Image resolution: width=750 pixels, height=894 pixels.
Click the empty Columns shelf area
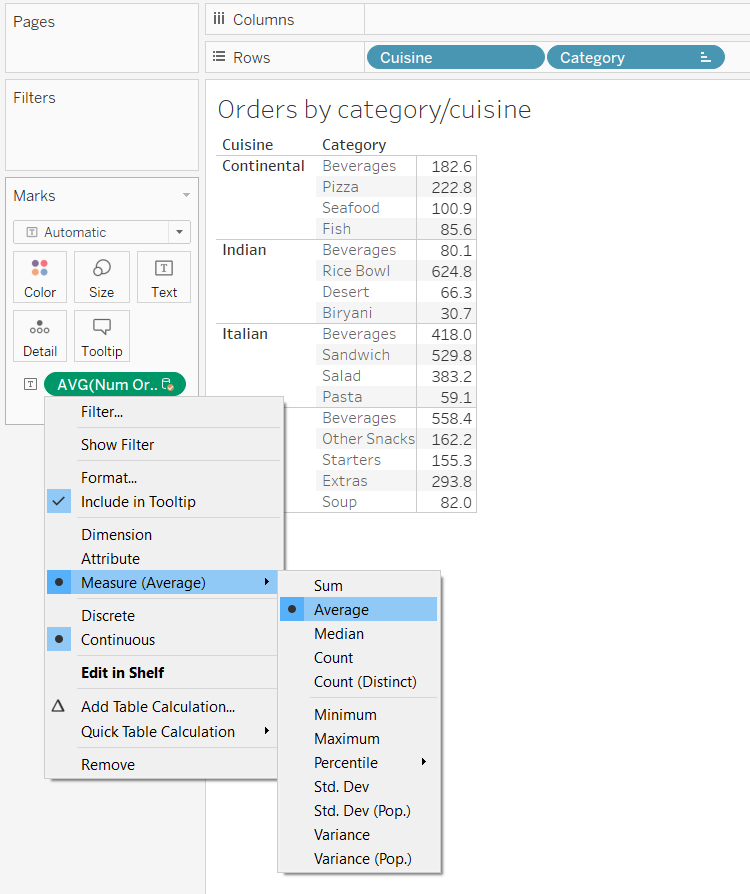pos(557,19)
